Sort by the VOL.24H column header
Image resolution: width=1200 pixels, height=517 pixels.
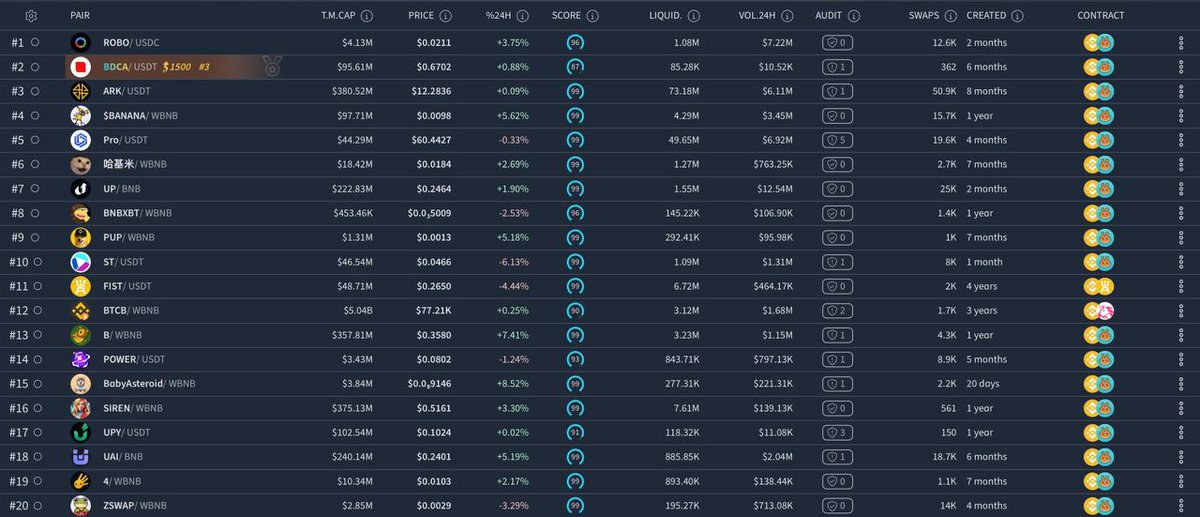click(759, 16)
